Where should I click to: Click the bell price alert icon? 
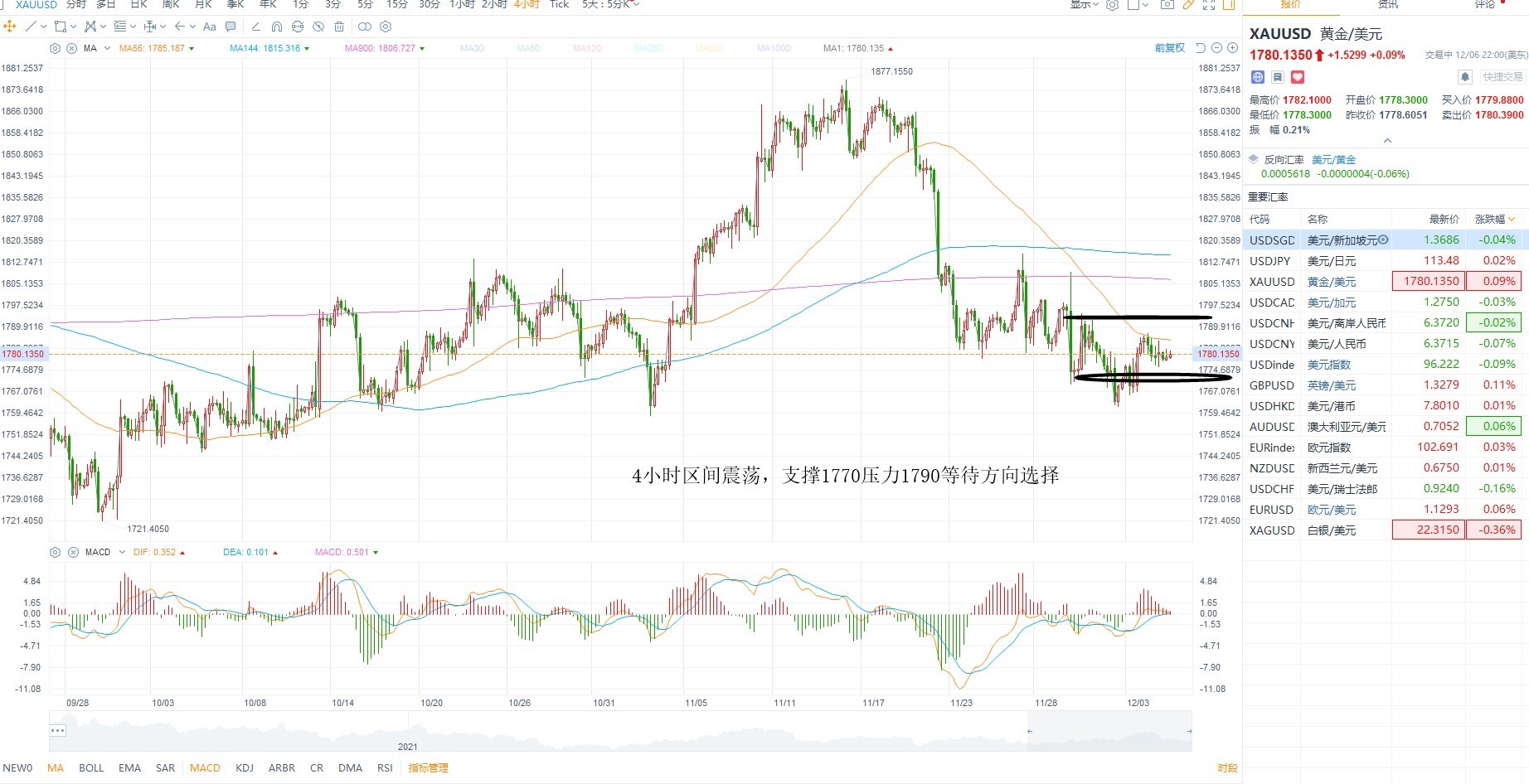1465,77
